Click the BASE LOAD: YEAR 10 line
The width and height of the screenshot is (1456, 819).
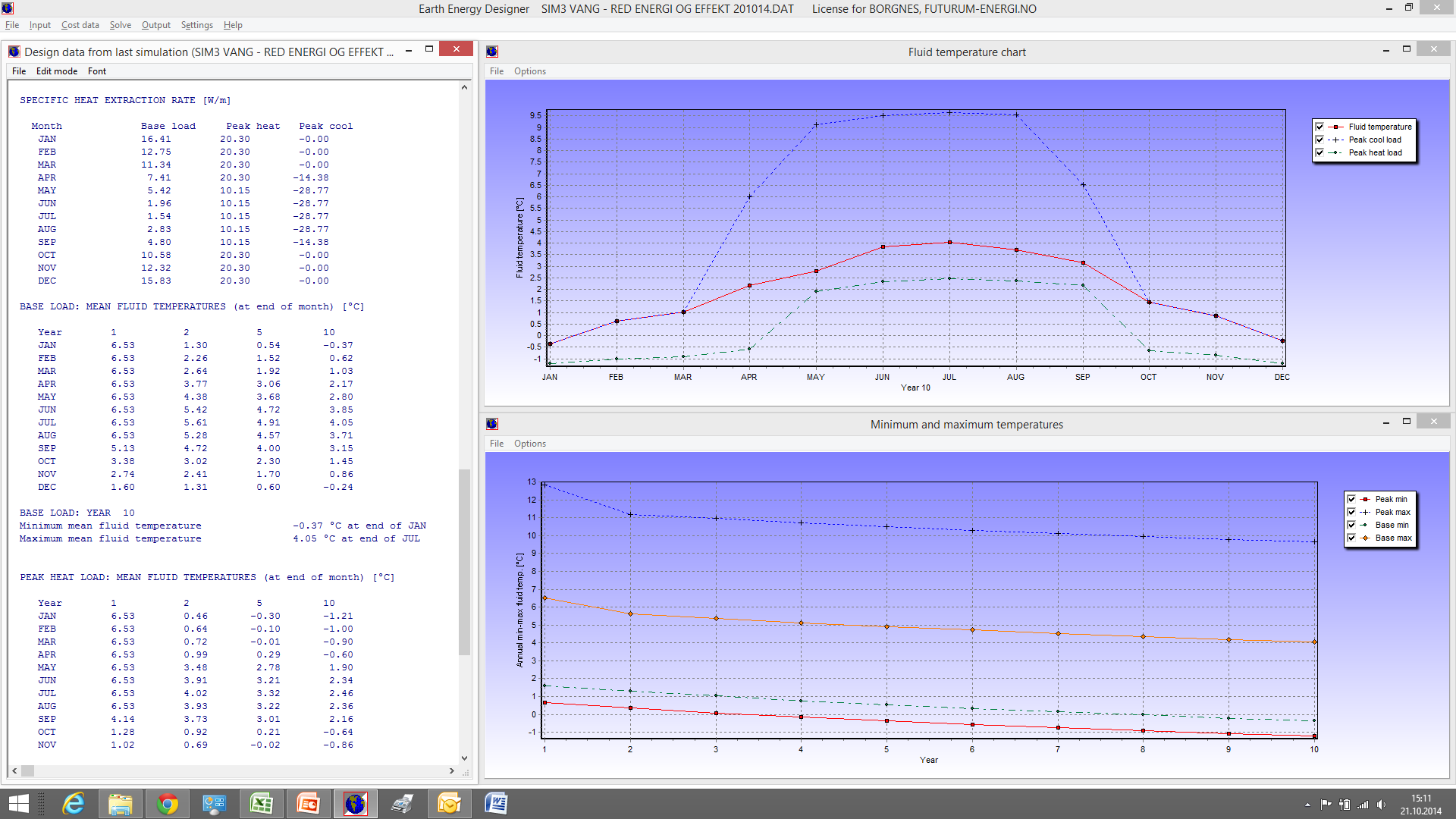77,513
